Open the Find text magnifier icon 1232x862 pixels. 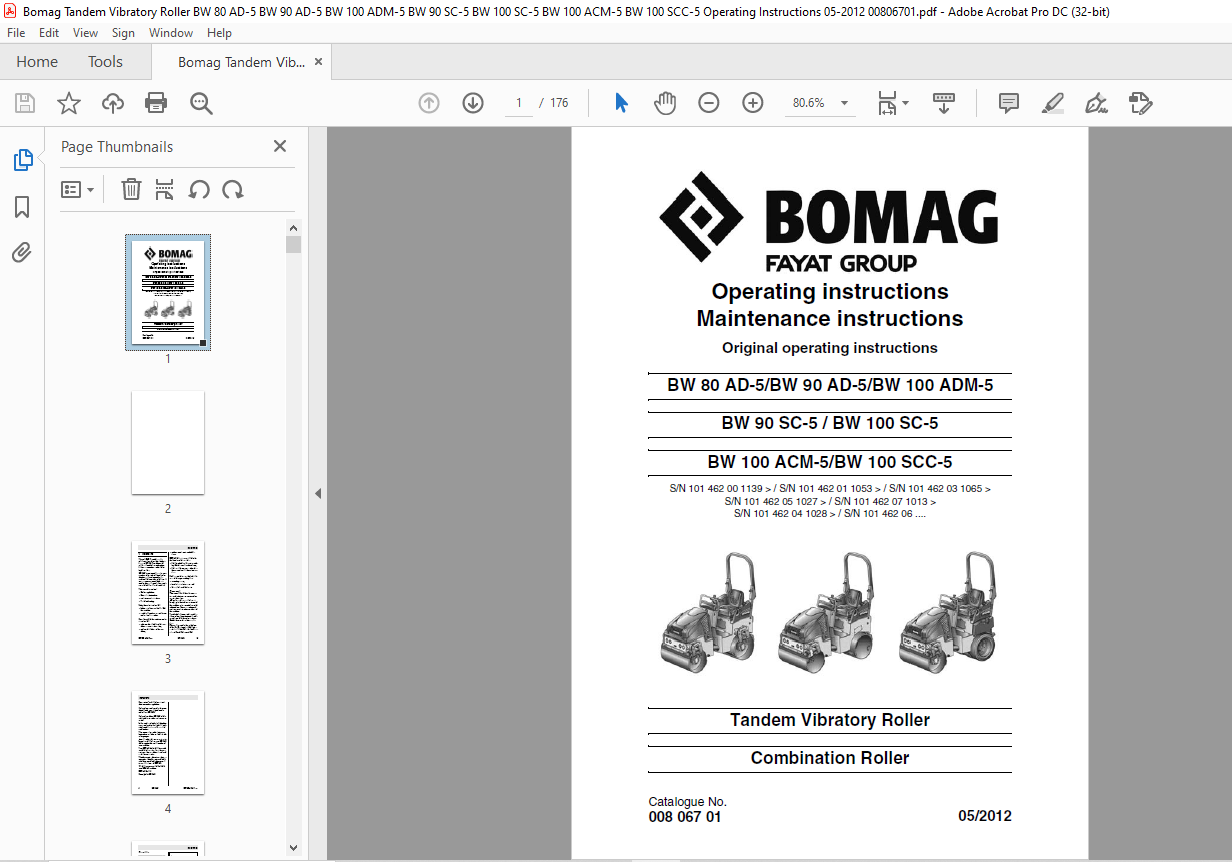[201, 103]
